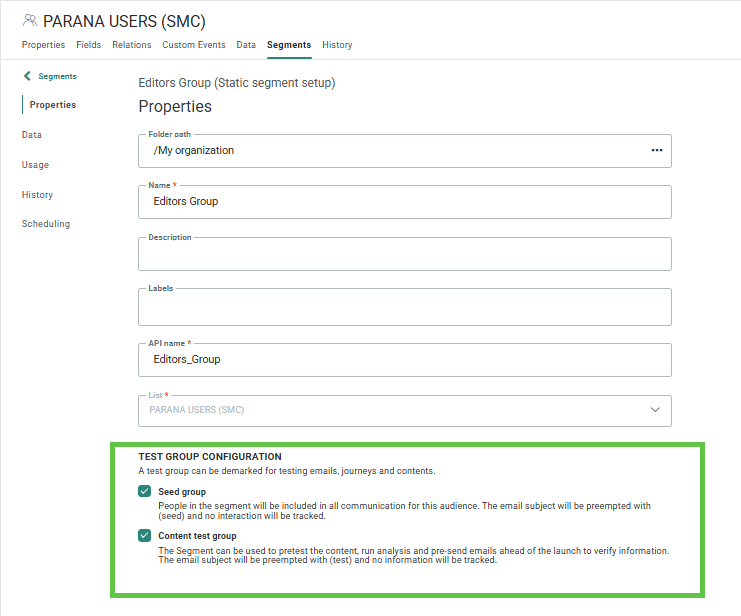This screenshot has width=741, height=616.
Task: Switch to the Data top tab
Action: [246, 45]
